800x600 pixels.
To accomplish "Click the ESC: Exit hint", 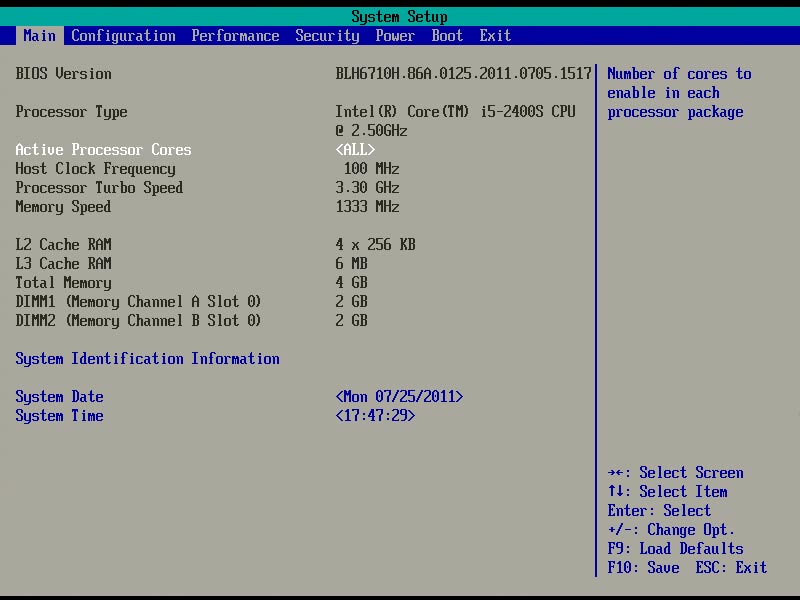I will click(x=731, y=568).
